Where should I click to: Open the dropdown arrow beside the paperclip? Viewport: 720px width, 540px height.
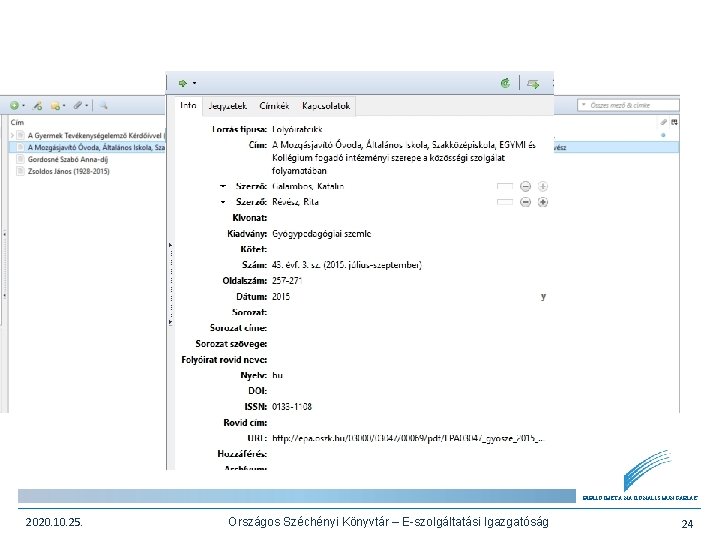tap(86, 106)
